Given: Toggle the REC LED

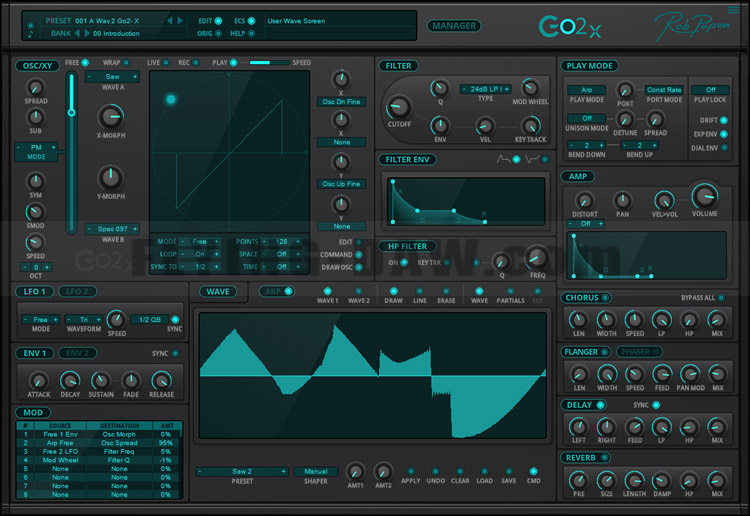Looking at the screenshot, I should [196, 63].
